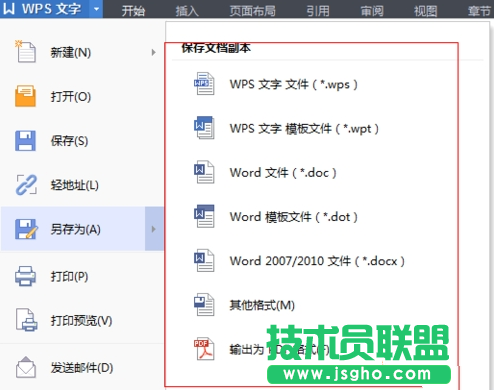This screenshot has height=390, width=494.
Task: Switch to the 插入 tab
Action: 187,11
